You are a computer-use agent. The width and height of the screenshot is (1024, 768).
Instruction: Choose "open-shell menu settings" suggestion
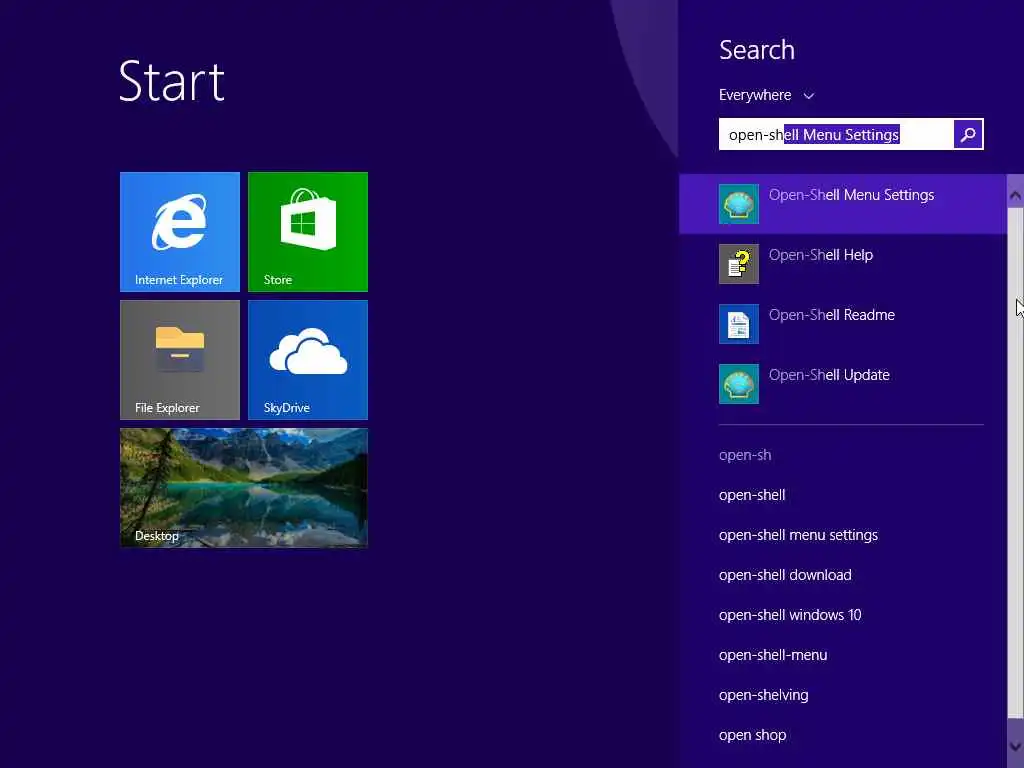click(x=798, y=535)
